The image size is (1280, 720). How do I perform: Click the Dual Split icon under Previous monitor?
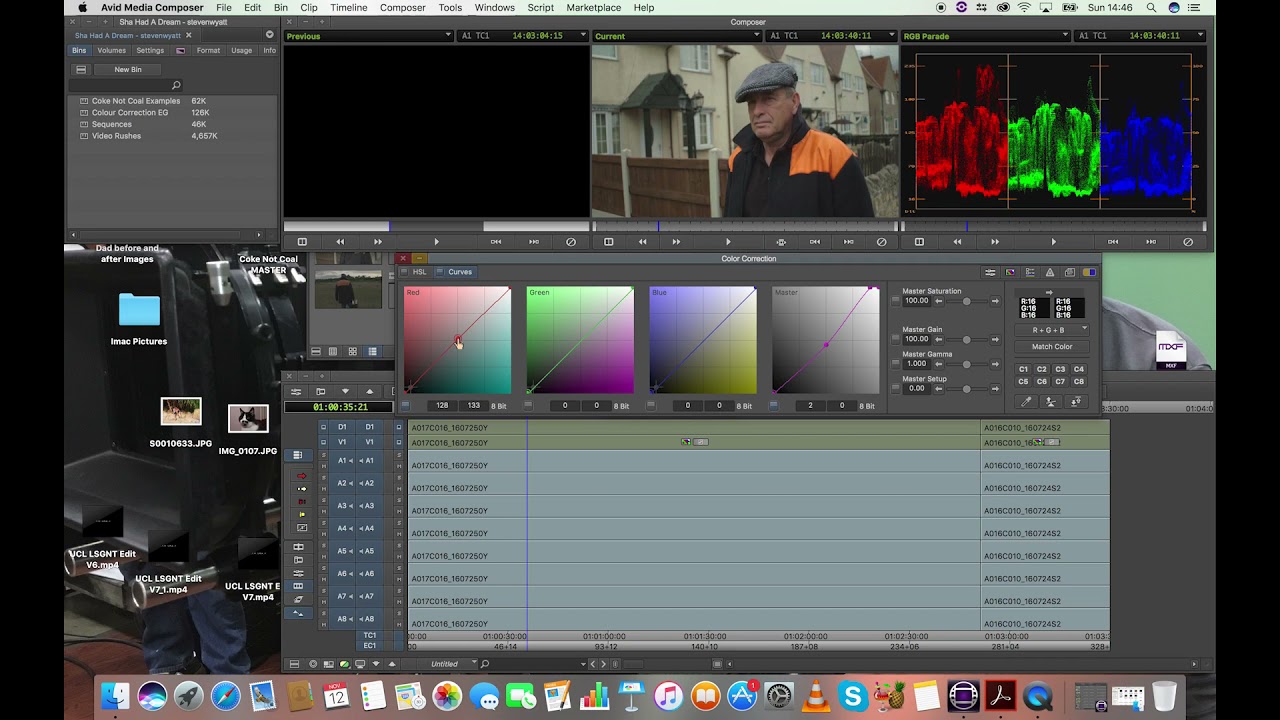click(x=302, y=241)
